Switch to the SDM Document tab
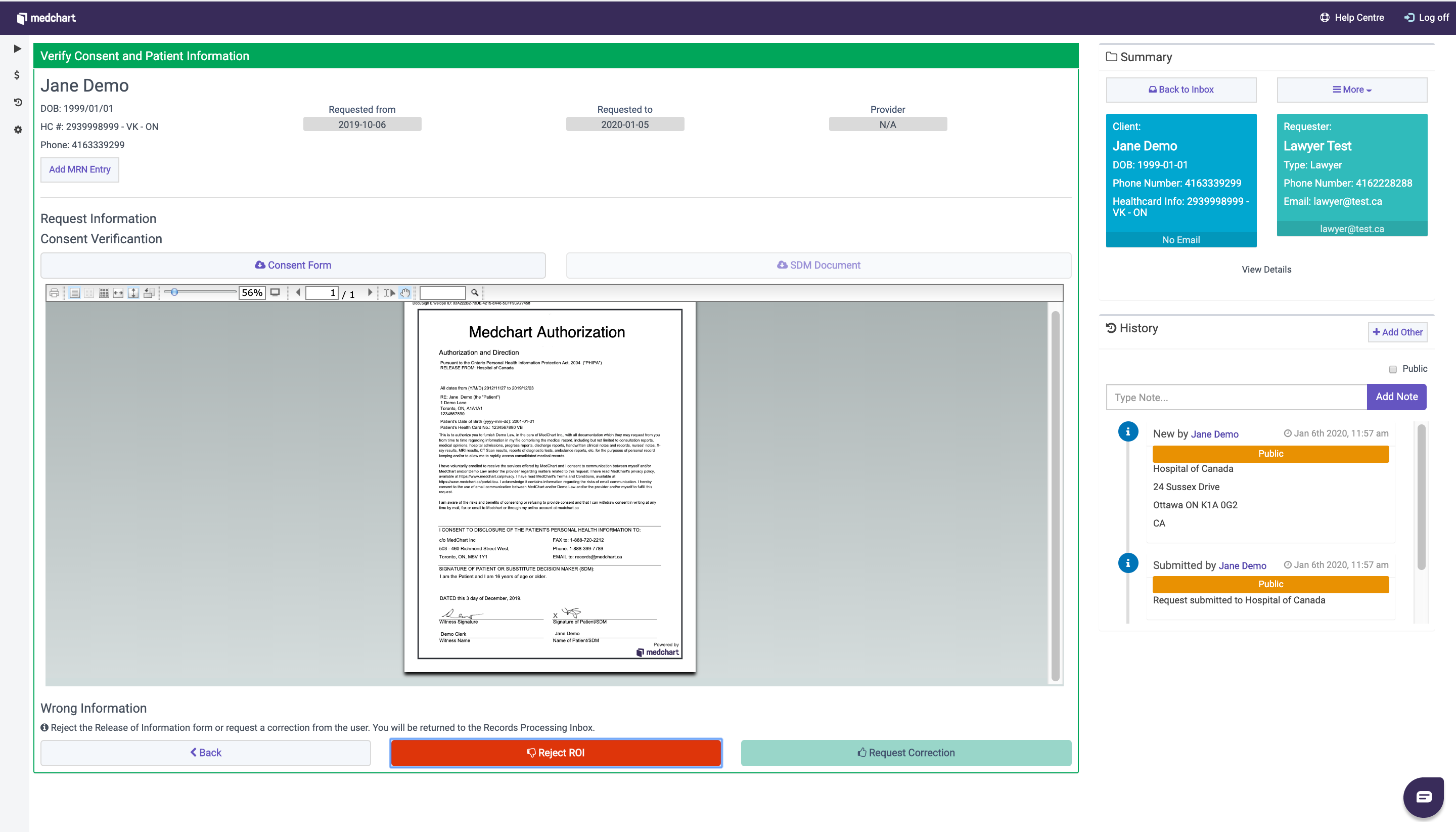Image resolution: width=1456 pixels, height=832 pixels. coord(818,265)
